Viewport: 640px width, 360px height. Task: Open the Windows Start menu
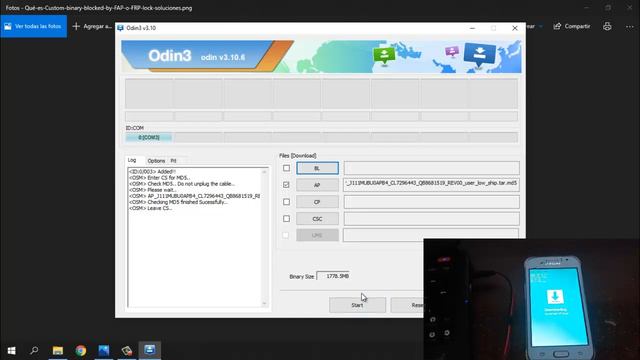(11, 350)
